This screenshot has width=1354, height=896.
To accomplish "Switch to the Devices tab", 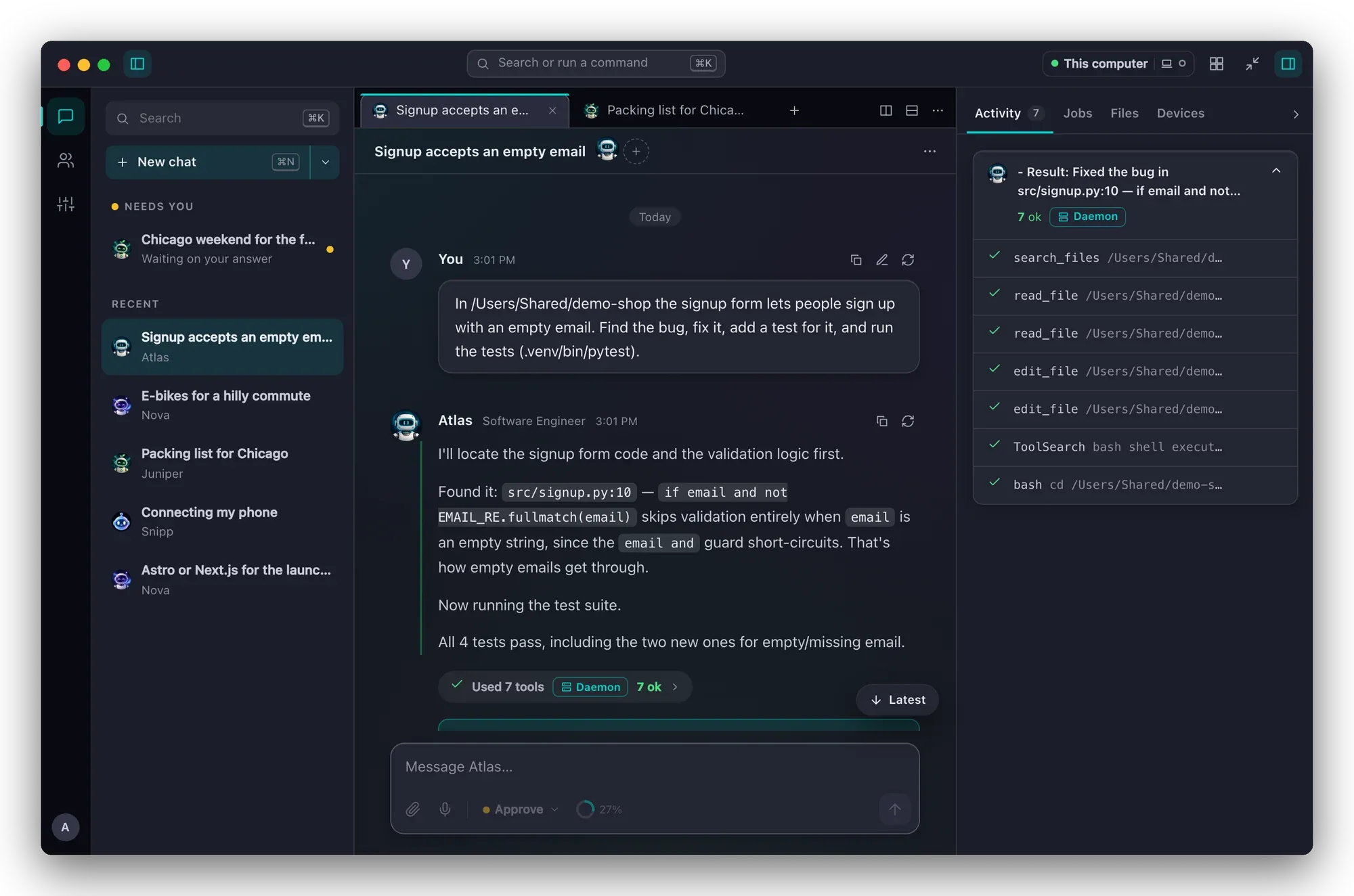I will (1180, 113).
